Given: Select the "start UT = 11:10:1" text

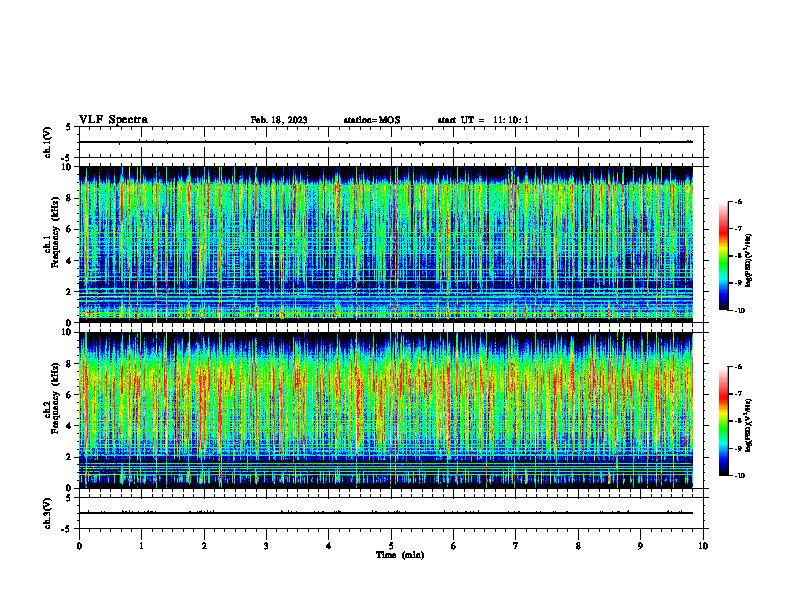Looking at the screenshot, I should [483, 120].
